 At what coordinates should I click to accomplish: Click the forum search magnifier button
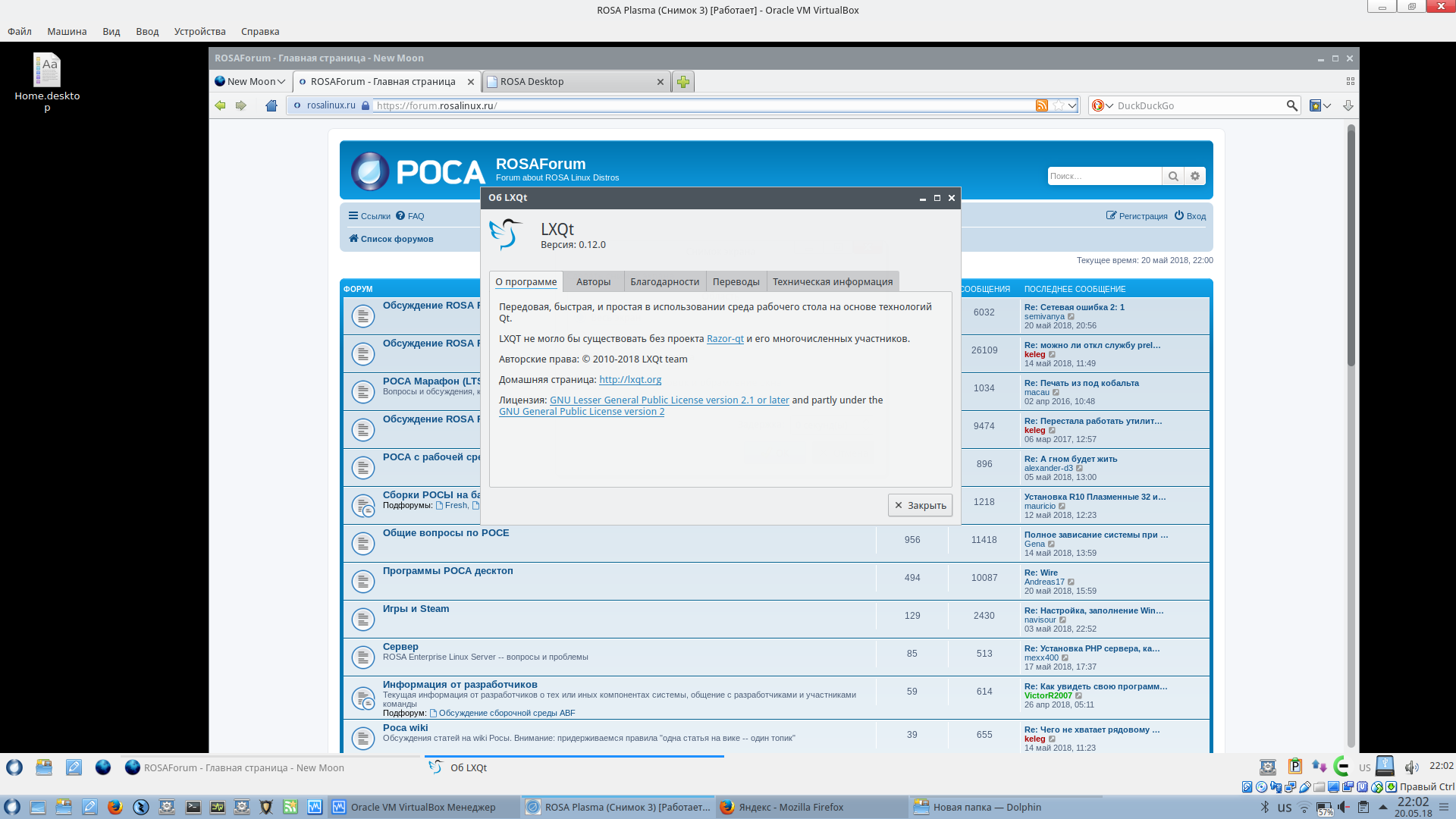(1173, 176)
